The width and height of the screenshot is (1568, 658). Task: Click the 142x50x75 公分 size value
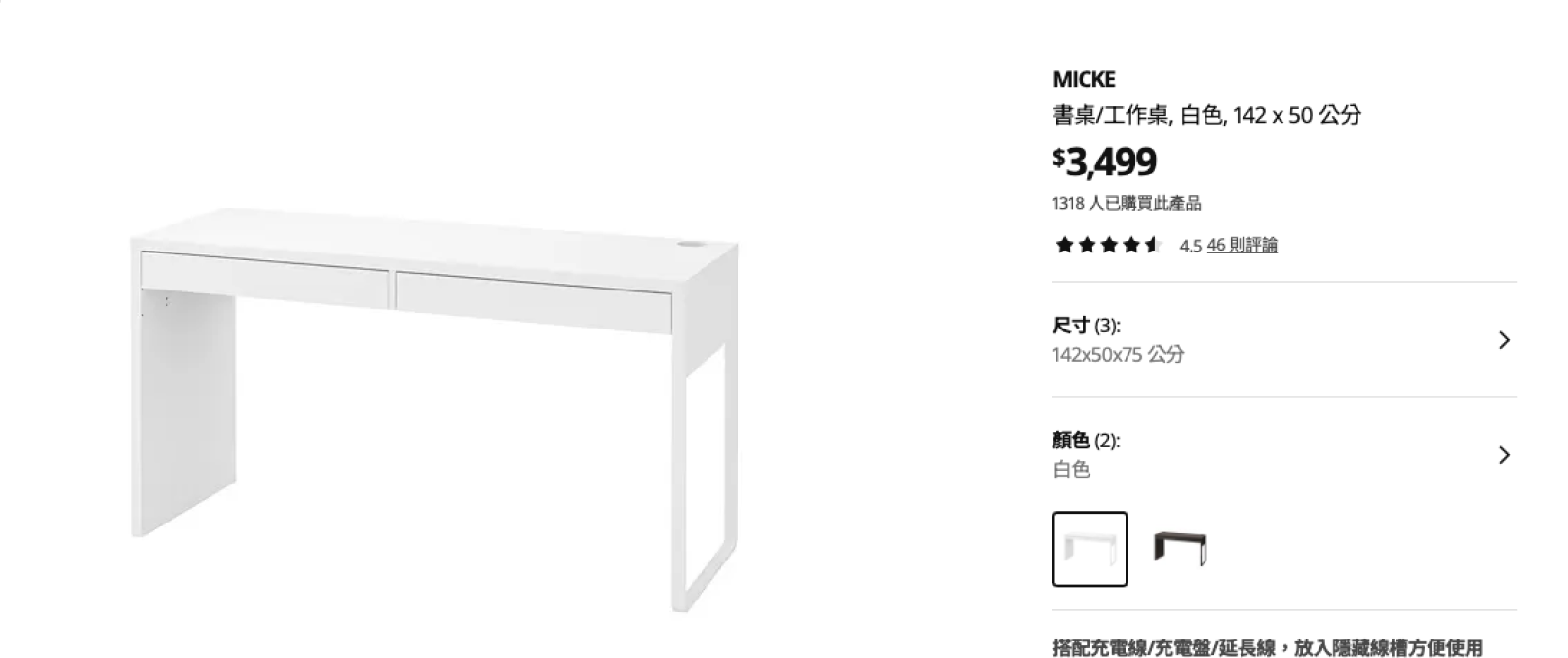(1118, 354)
